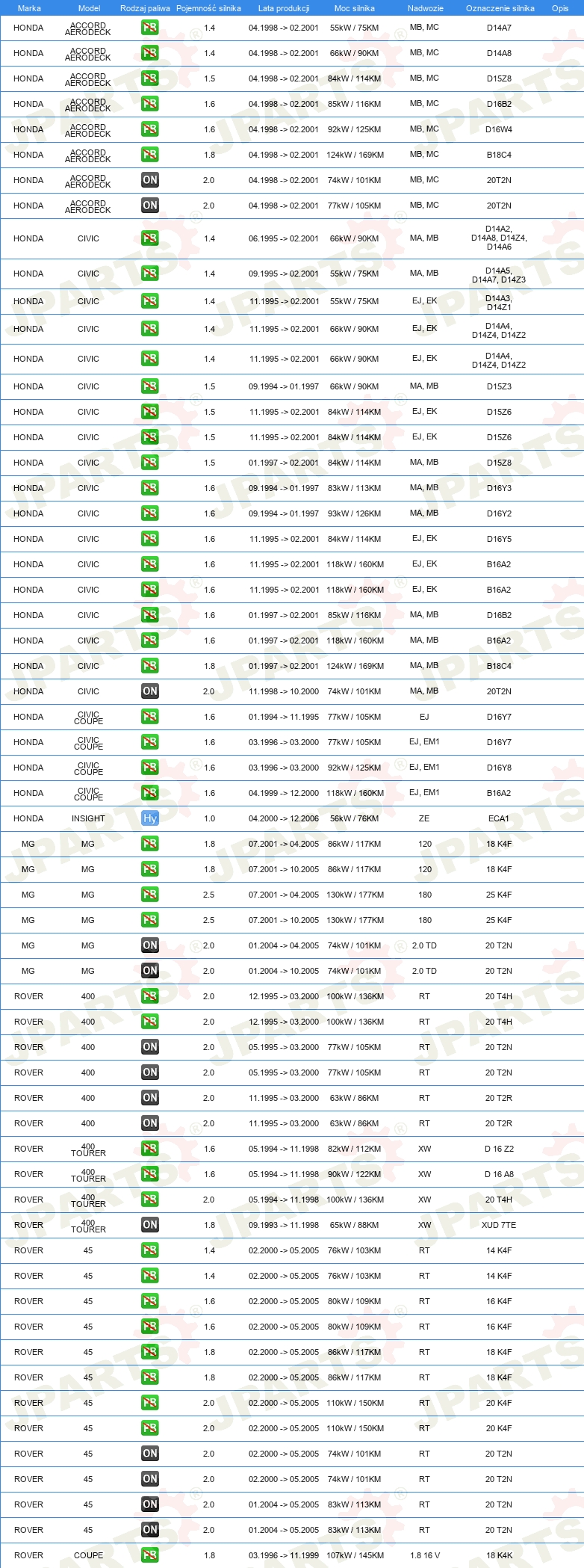Click the Nadwozie column header
The image size is (584, 1568).
tap(426, 8)
